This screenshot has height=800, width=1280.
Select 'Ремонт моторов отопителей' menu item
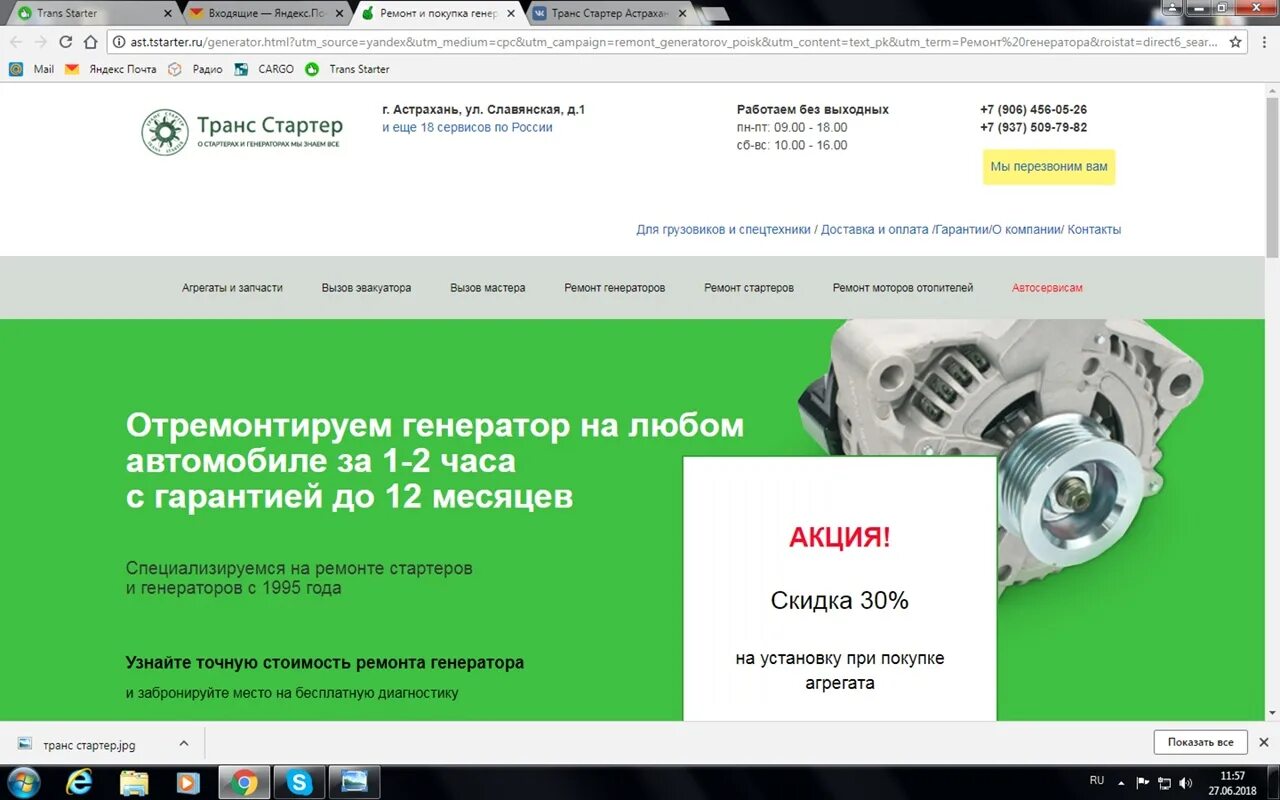coord(902,287)
